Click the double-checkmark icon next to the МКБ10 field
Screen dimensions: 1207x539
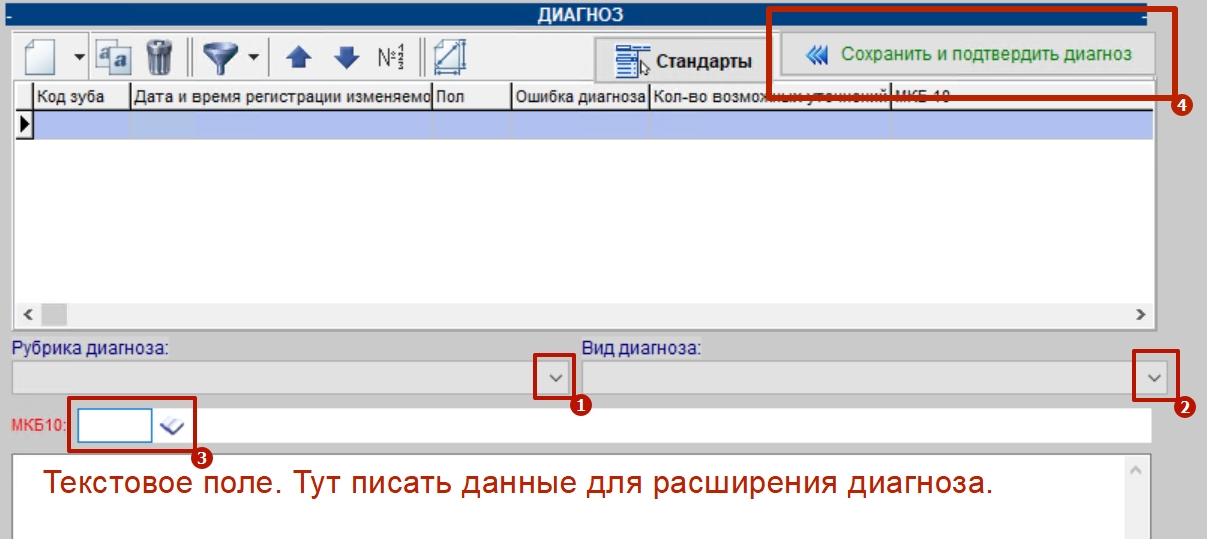(172, 426)
